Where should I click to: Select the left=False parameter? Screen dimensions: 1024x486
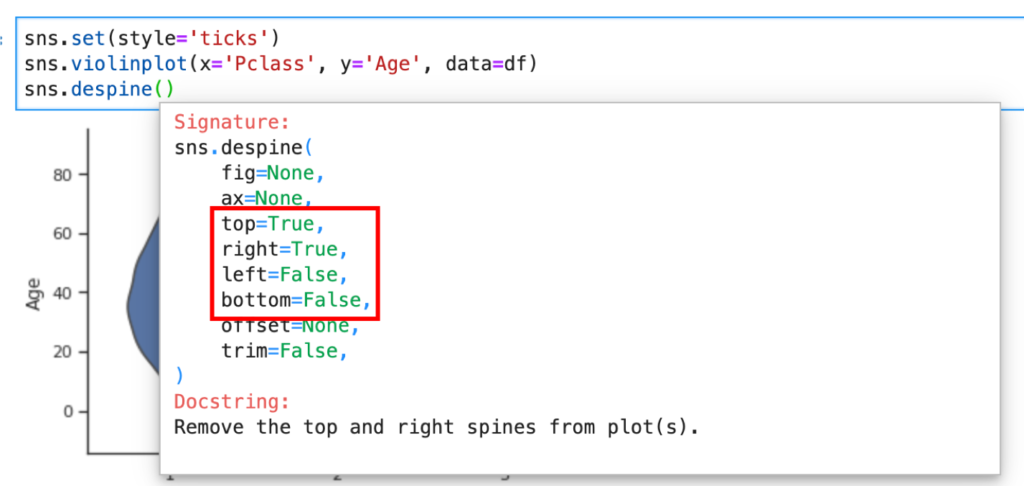(285, 273)
